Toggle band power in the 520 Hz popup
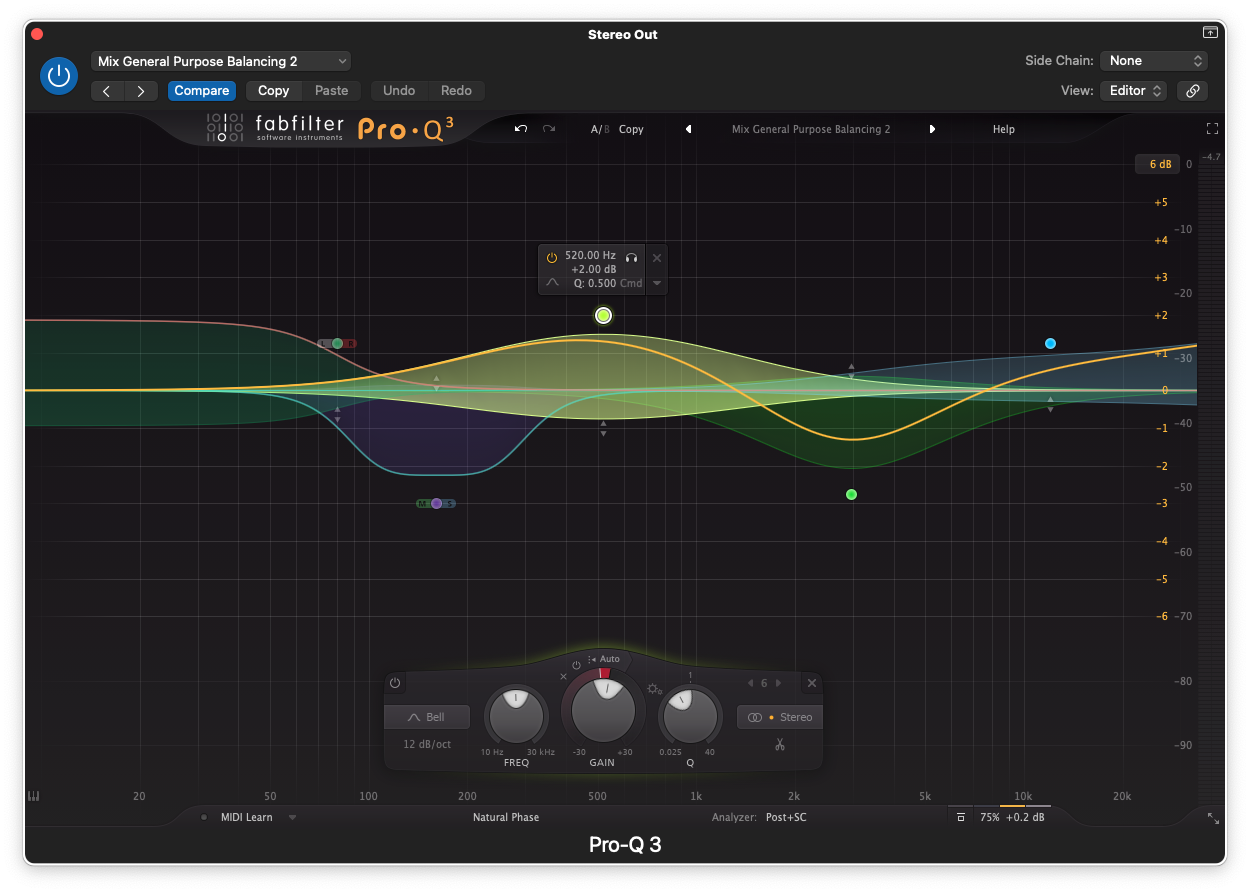 (x=551, y=257)
